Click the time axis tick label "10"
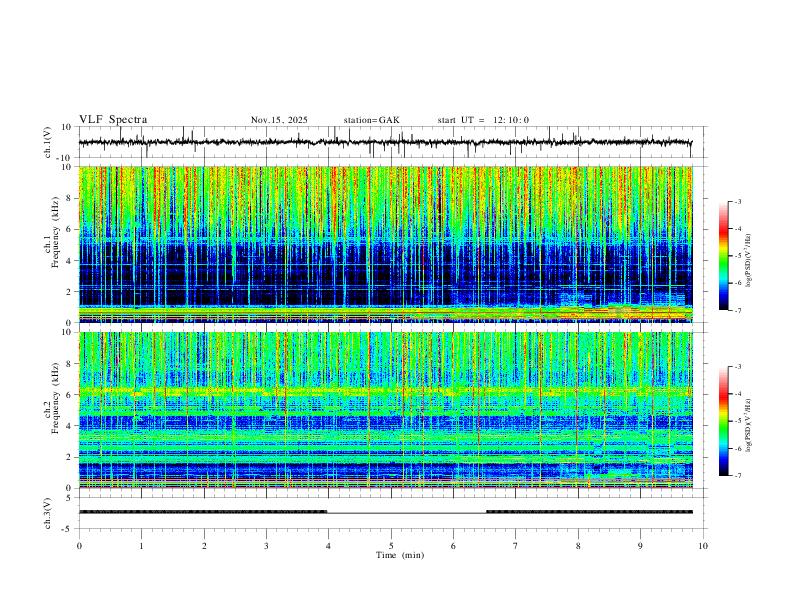Image resolution: width=792 pixels, height=612 pixels. coord(703,546)
